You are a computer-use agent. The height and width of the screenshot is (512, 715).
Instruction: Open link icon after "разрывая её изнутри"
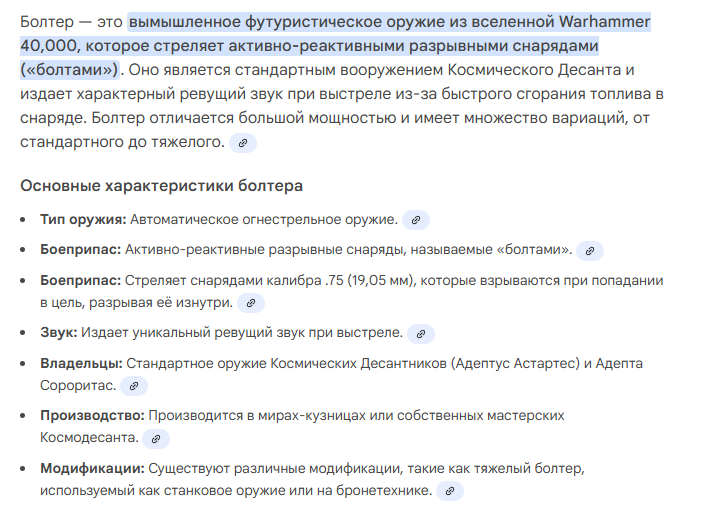tap(251, 302)
